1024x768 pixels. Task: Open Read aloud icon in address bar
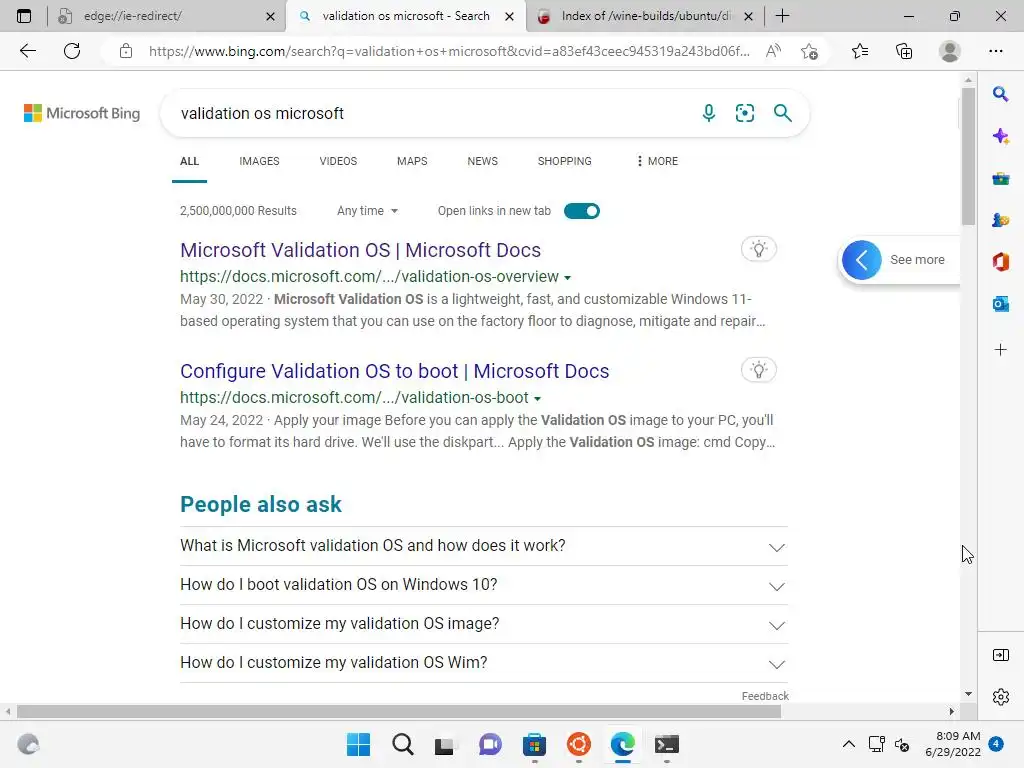click(x=773, y=51)
